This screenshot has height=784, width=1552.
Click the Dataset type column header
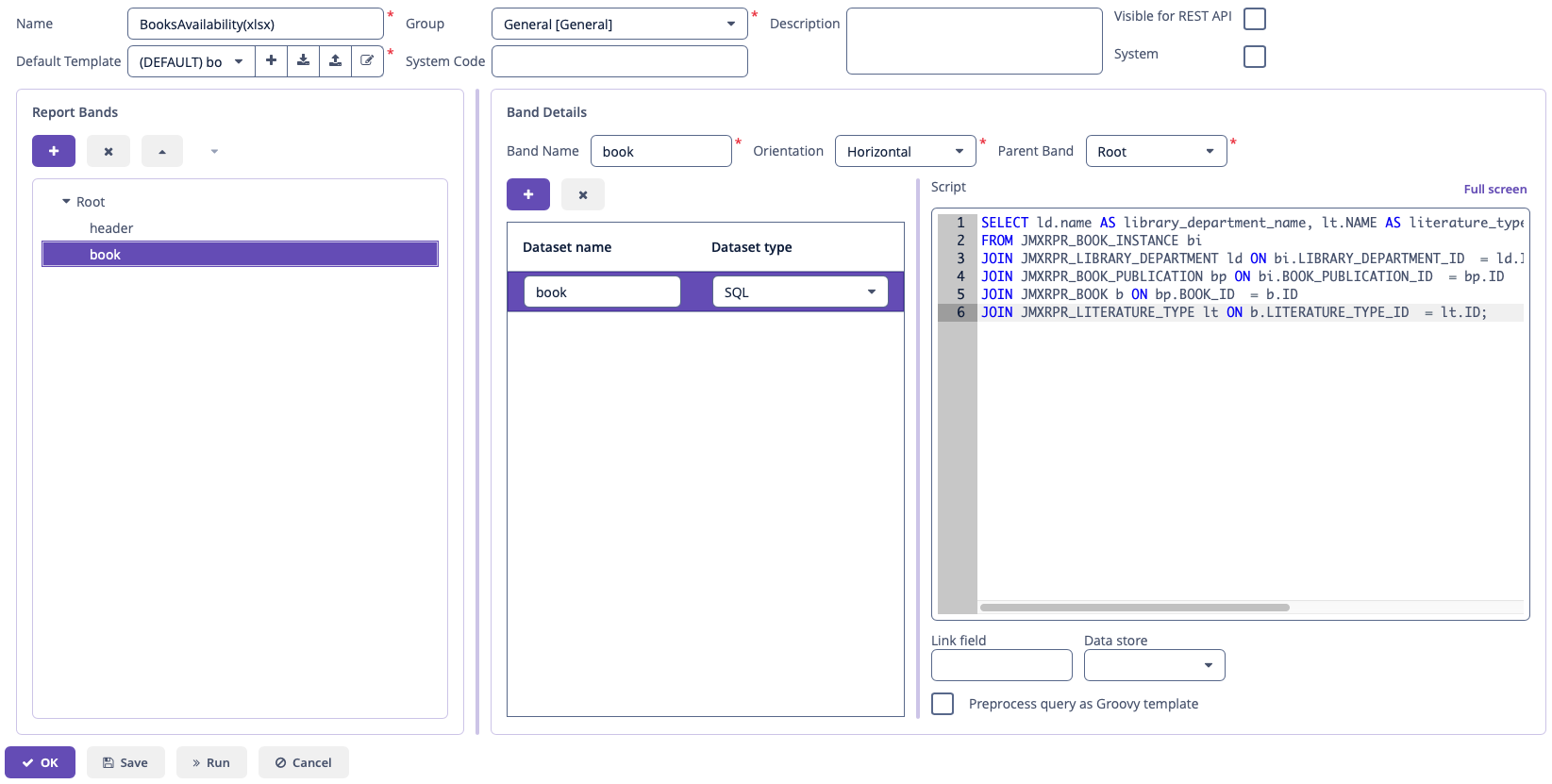(x=752, y=247)
